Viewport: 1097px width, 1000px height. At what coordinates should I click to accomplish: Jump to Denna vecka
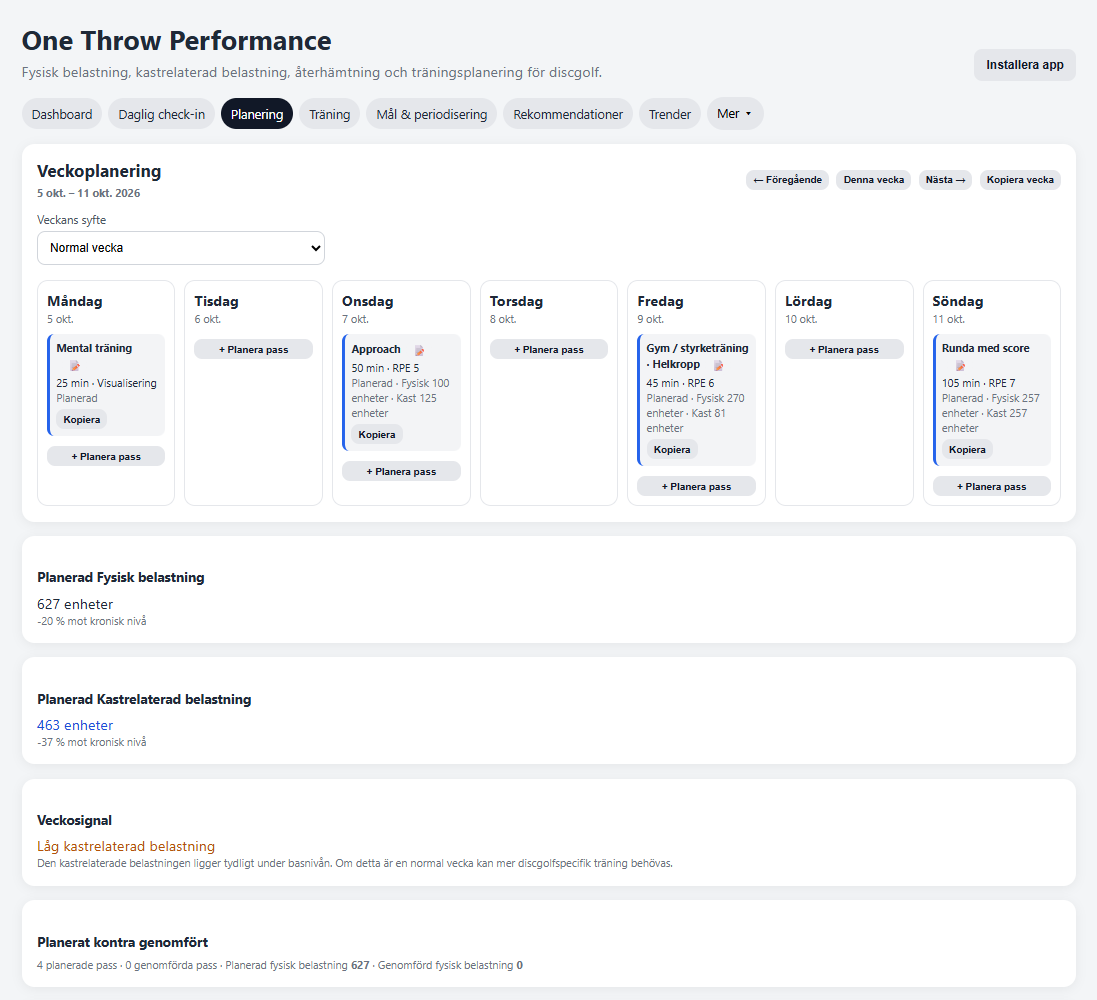point(874,180)
